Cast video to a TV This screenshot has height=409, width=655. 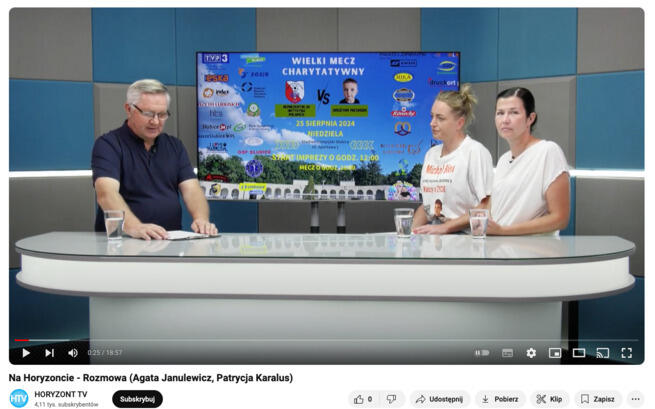point(603,353)
